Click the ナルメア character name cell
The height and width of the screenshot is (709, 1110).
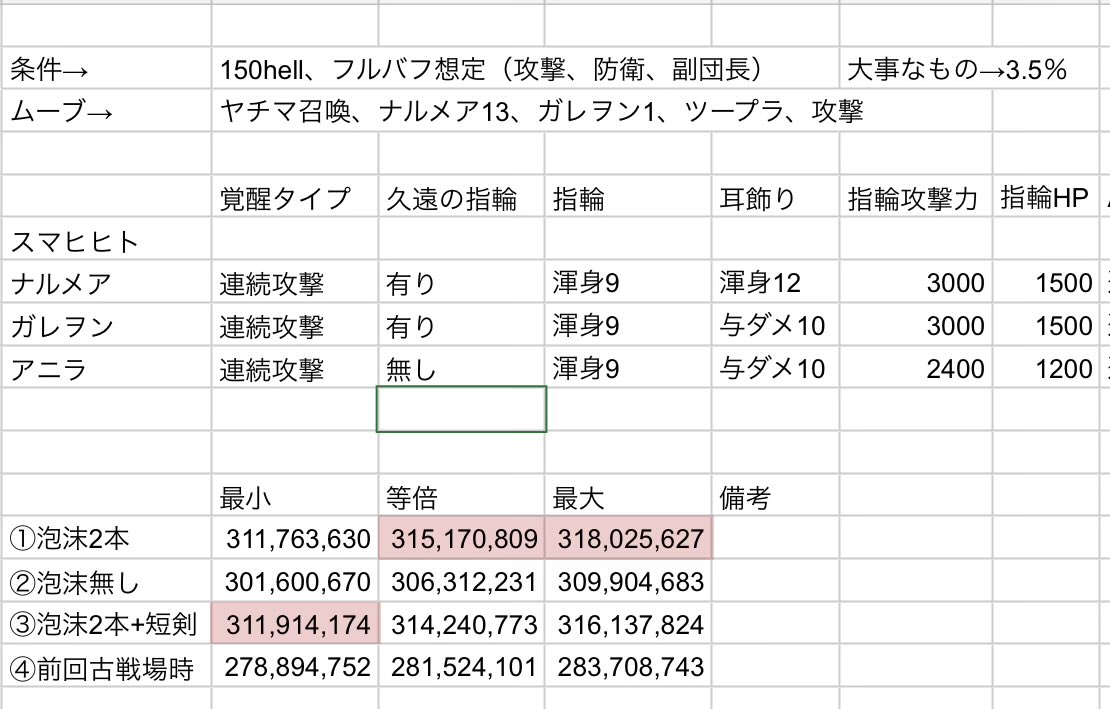[60, 284]
